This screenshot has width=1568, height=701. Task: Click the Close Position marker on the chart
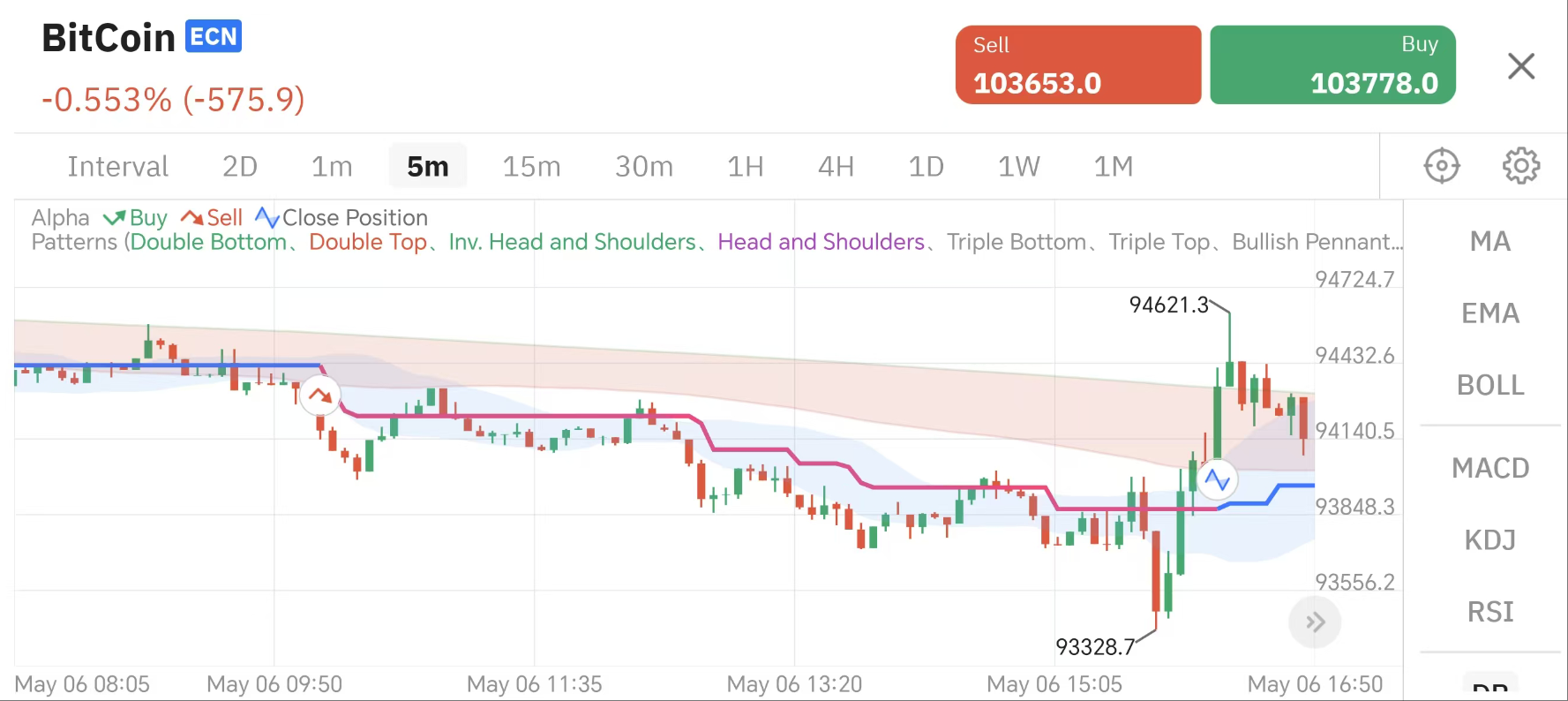[x=1219, y=479]
